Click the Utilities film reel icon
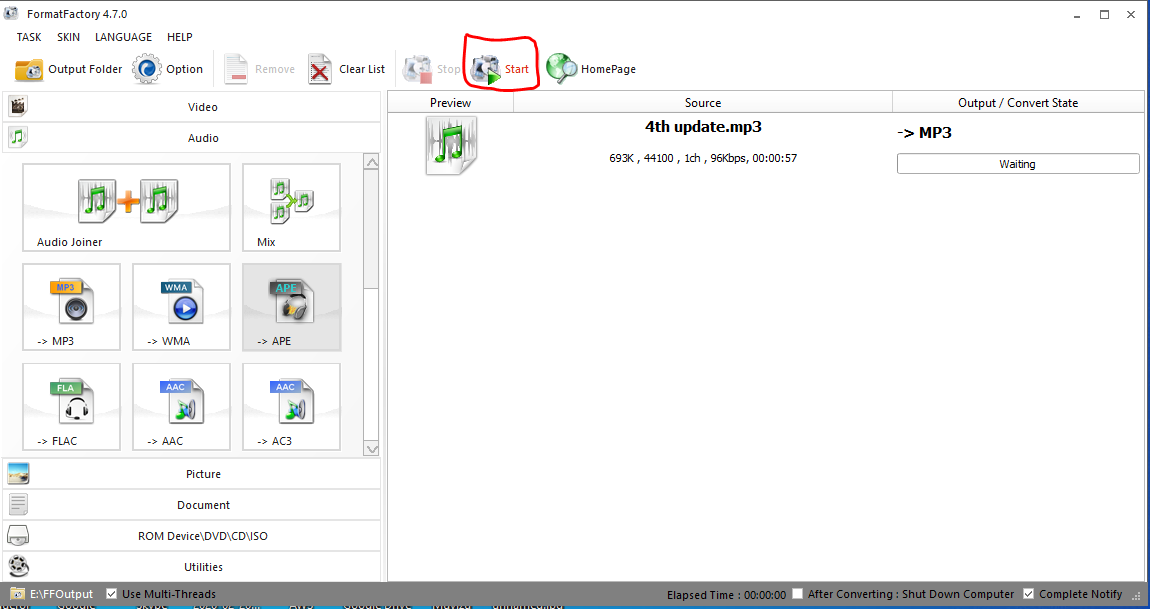This screenshot has height=609, width=1150. tap(18, 566)
